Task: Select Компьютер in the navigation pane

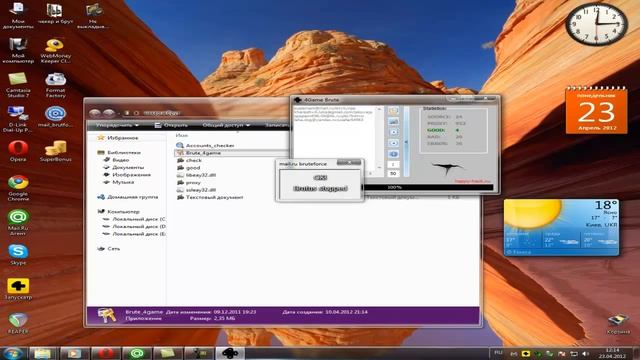Action: click(x=119, y=212)
